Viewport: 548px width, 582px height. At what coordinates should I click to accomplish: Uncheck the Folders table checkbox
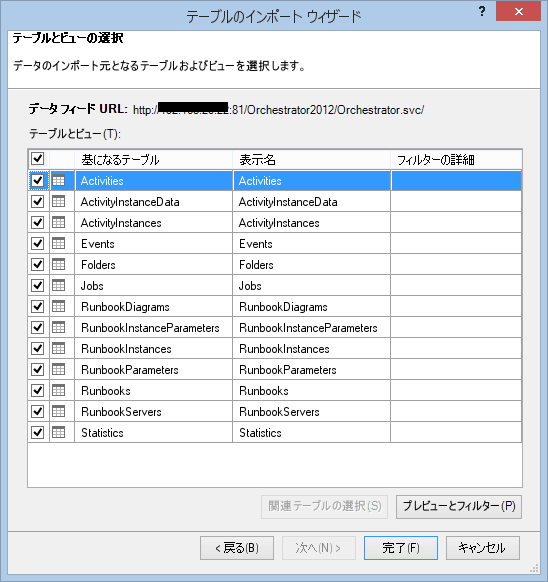point(37,264)
